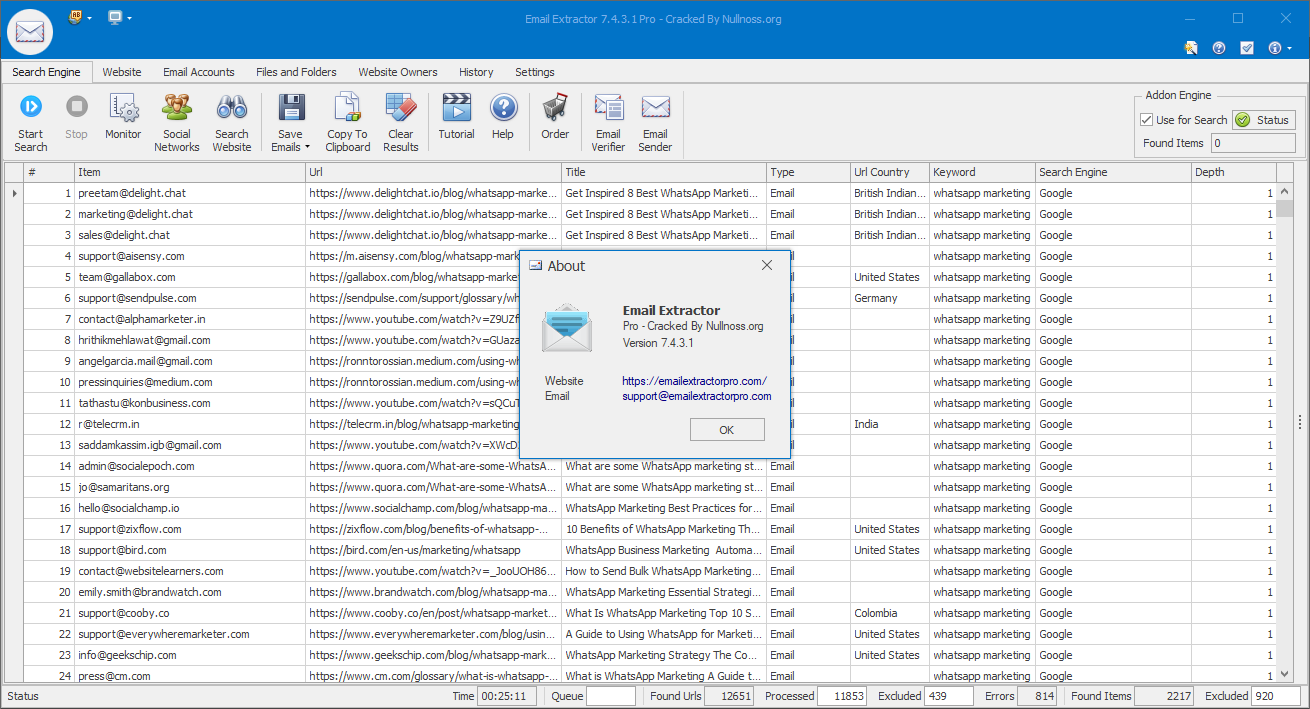The image size is (1310, 709).
Task: Click OK in the About dialog
Action: point(727,429)
